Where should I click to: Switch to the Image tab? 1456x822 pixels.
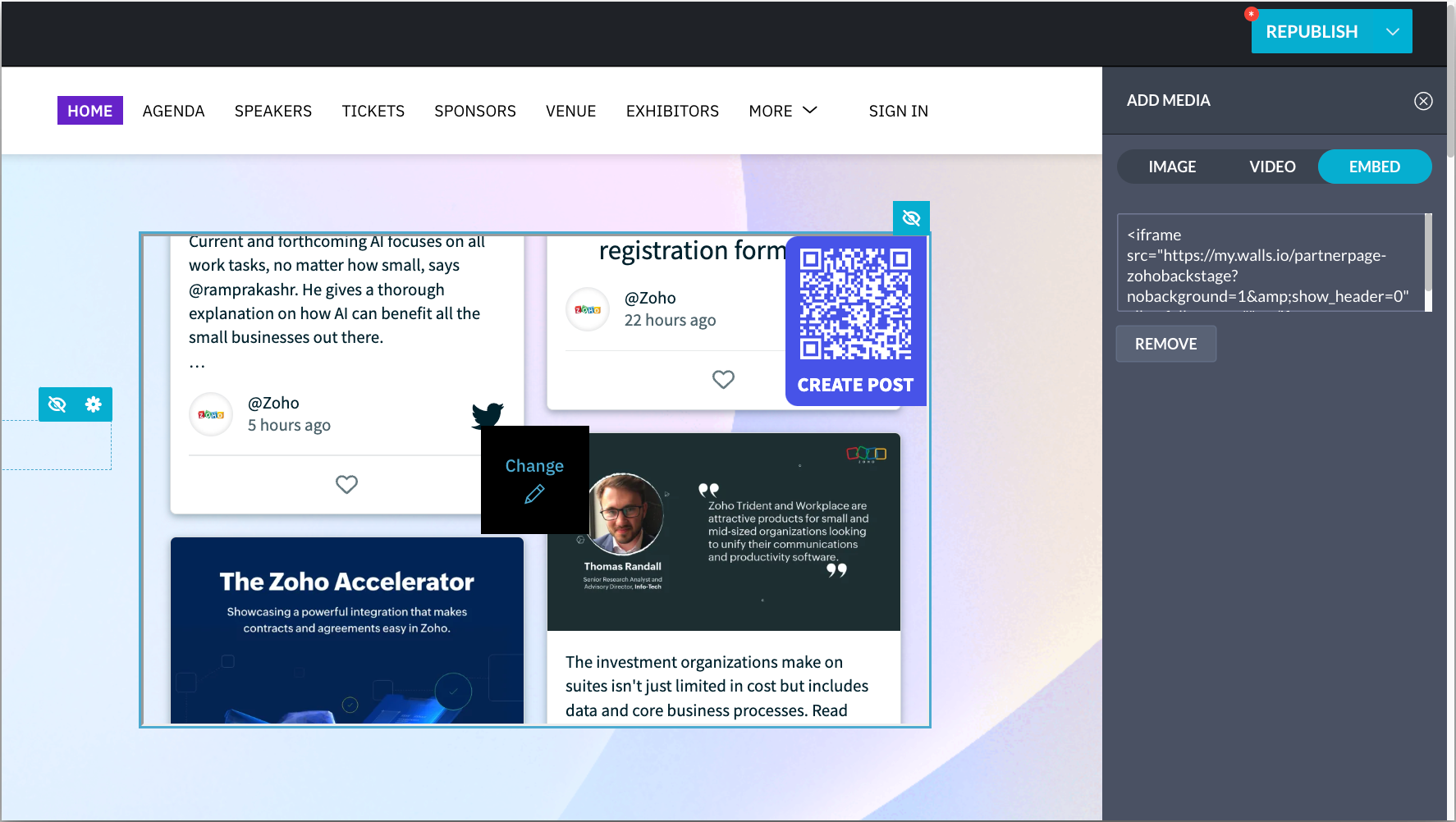[1172, 167]
